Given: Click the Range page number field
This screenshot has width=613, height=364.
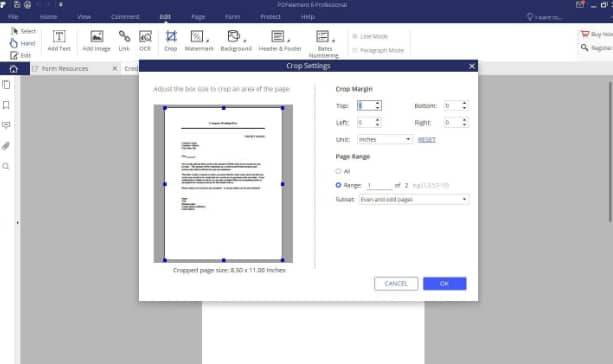Looking at the screenshot, I should [379, 185].
